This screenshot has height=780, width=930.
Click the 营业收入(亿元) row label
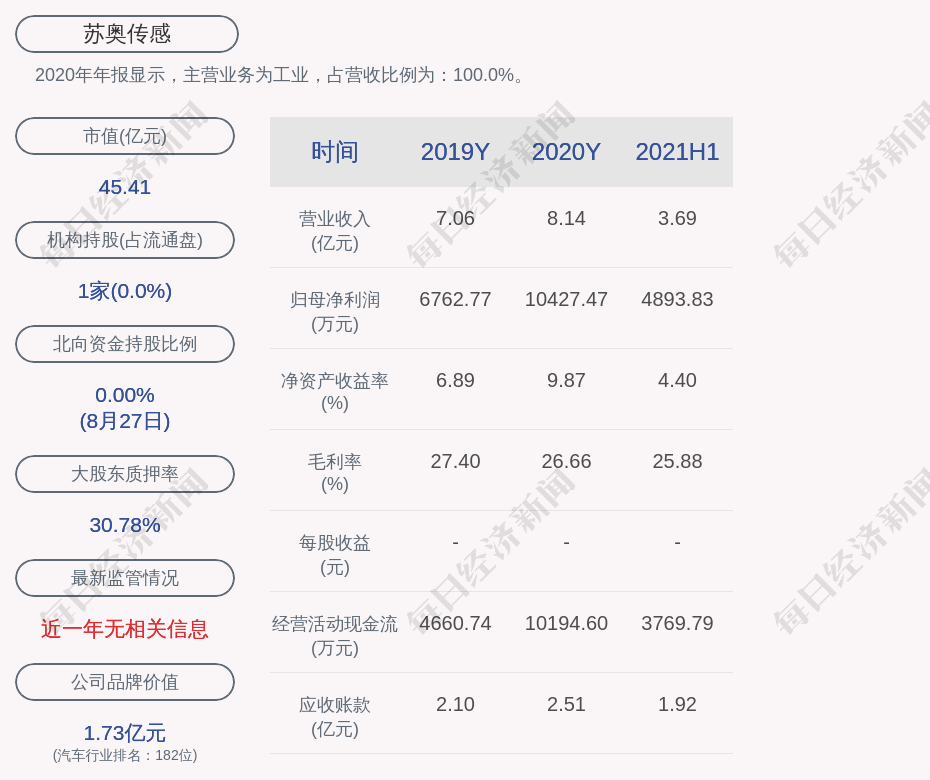[335, 231]
